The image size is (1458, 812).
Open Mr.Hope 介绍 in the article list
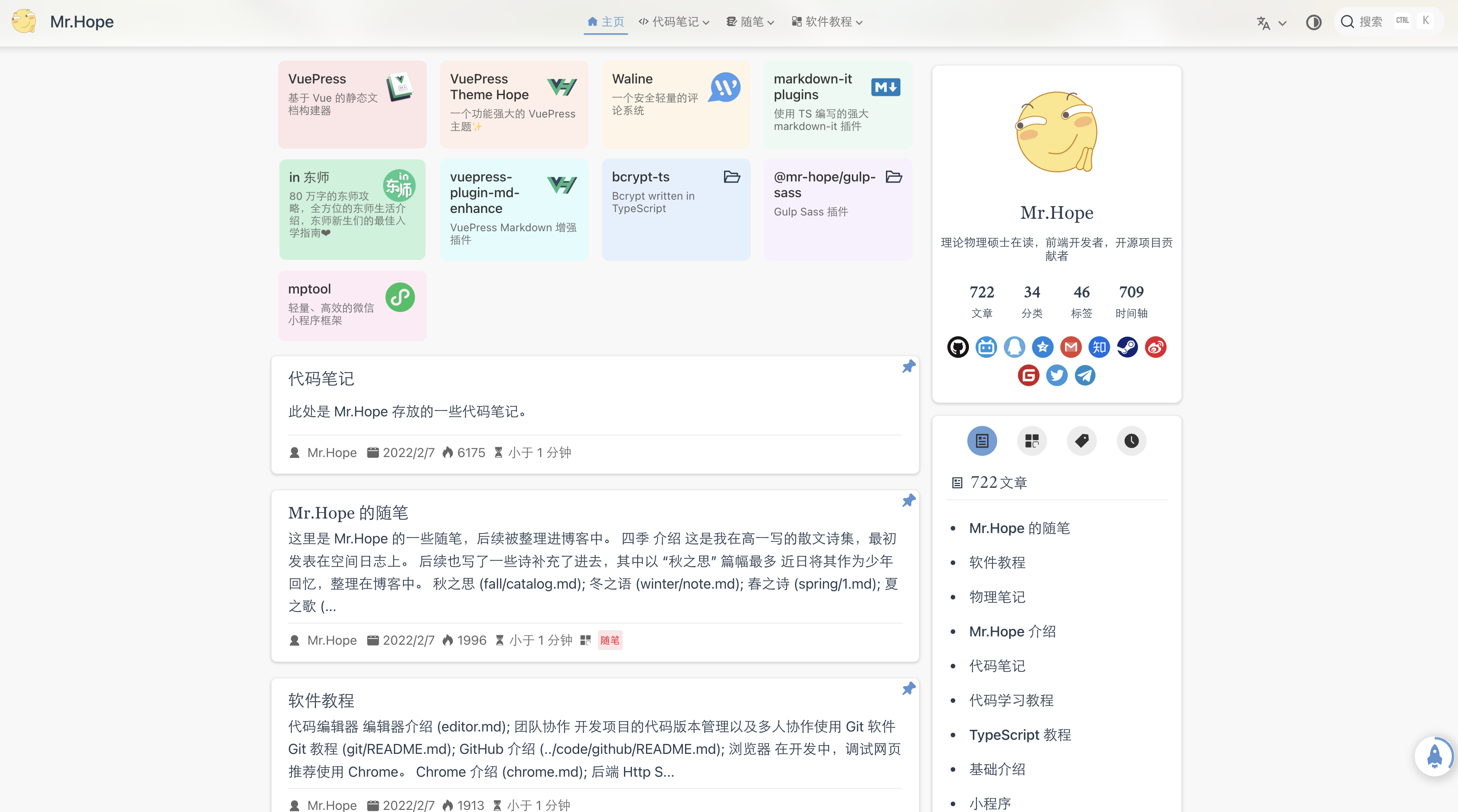coord(1012,631)
